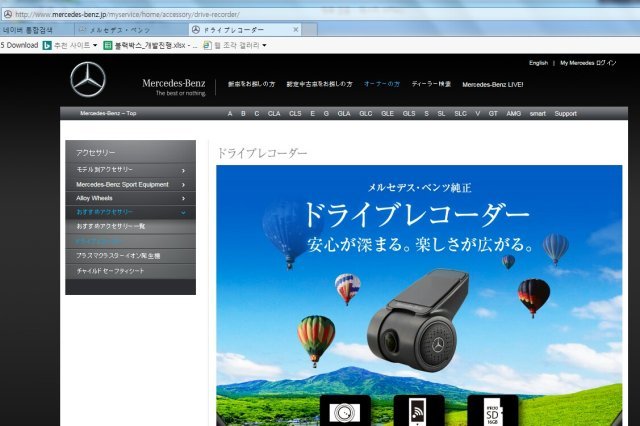
Task: Select the GLA model link
Action: coord(344,113)
